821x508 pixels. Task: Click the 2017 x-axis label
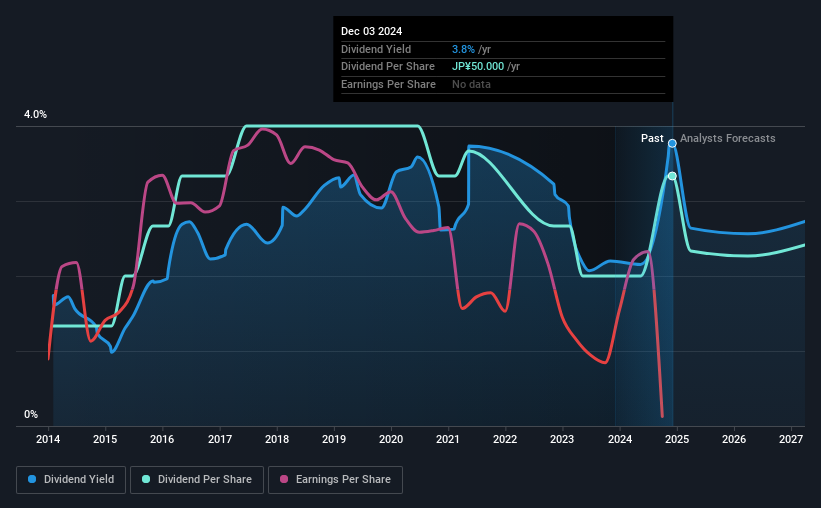(219, 439)
